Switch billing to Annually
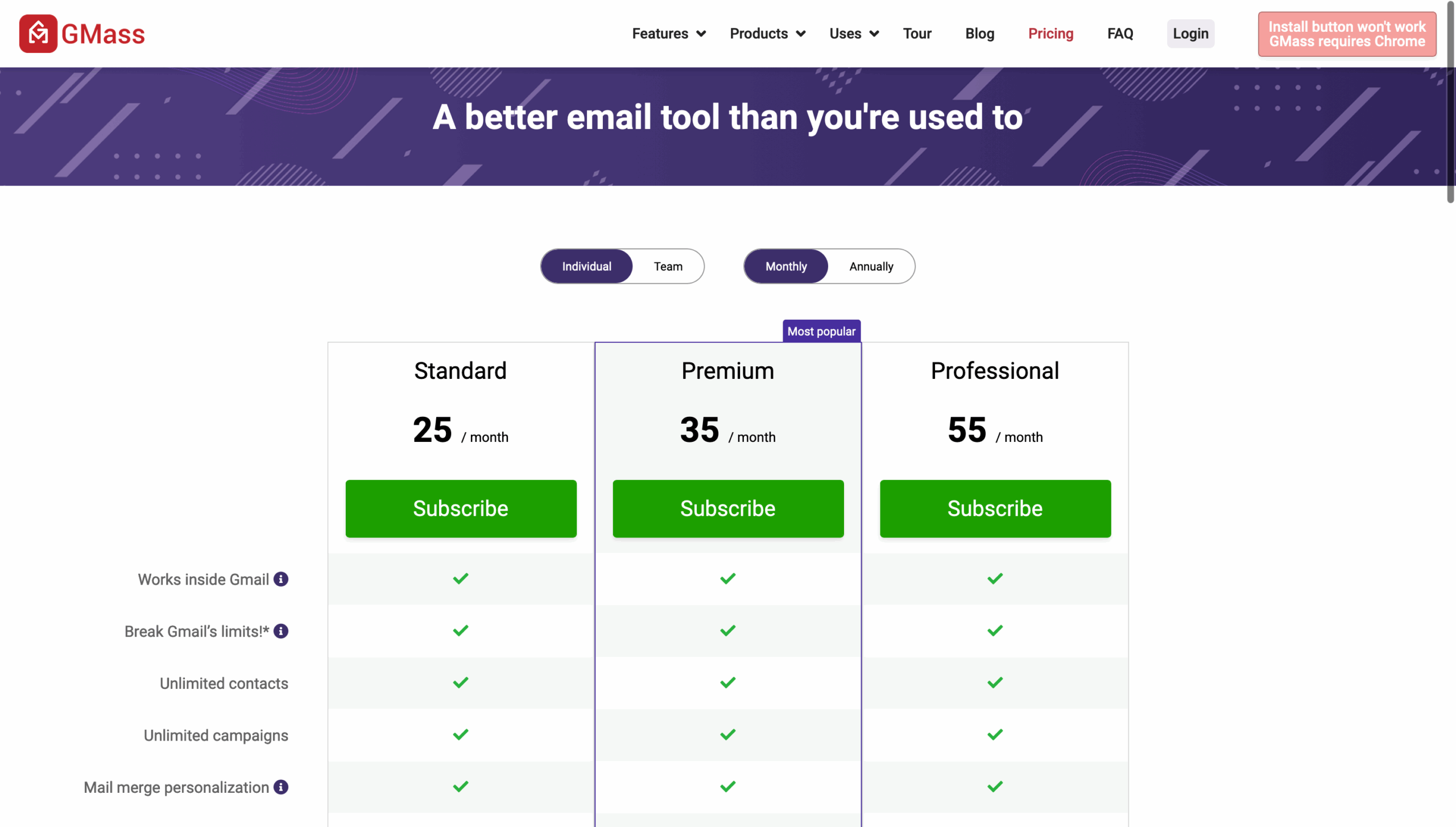The height and width of the screenshot is (827, 1456). click(x=871, y=266)
